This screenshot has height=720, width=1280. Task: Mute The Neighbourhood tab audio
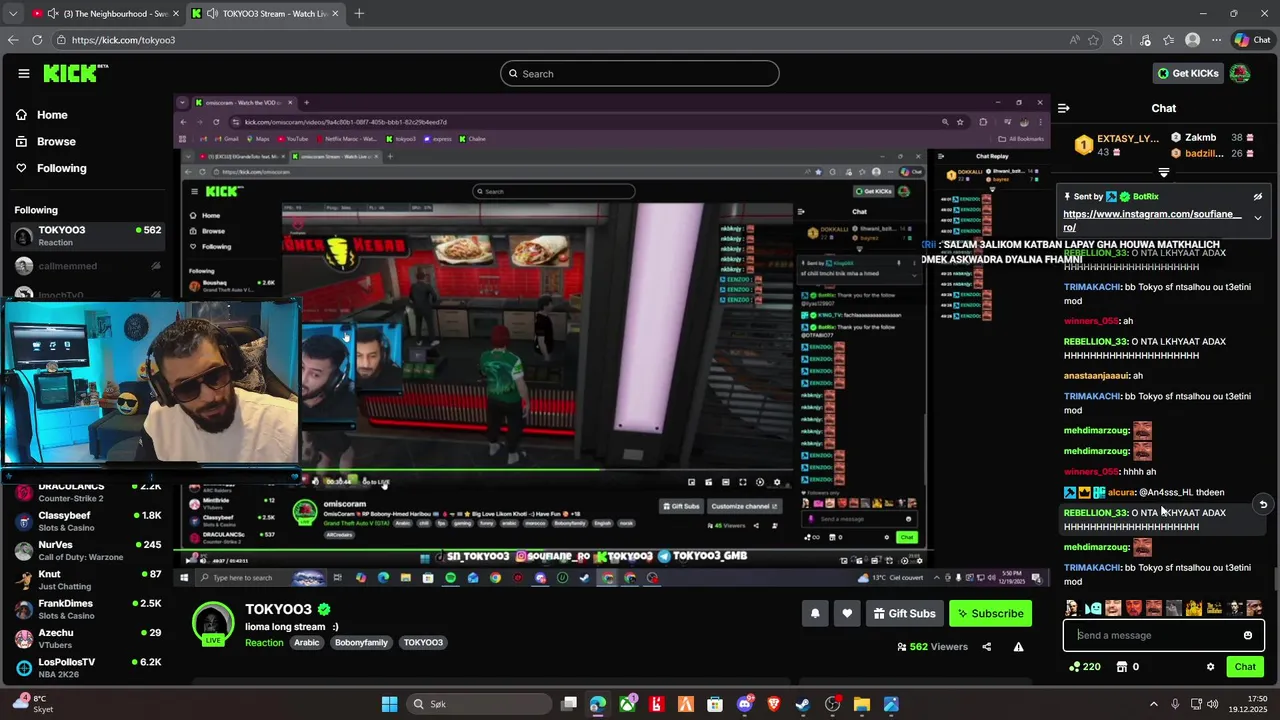[x=52, y=13]
